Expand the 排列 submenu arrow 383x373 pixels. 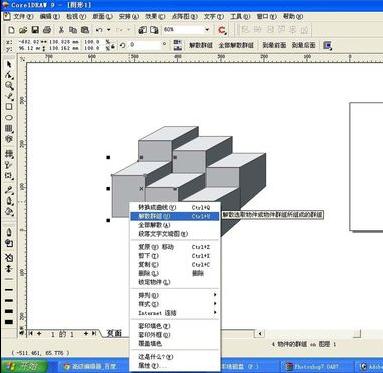coord(215,295)
